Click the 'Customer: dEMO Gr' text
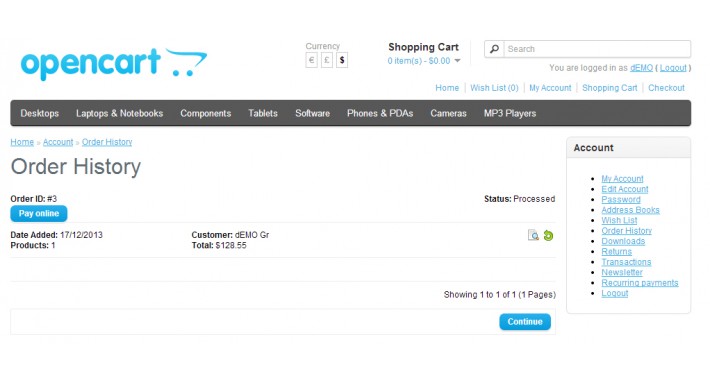This screenshot has height=380, width=710. [x=230, y=235]
